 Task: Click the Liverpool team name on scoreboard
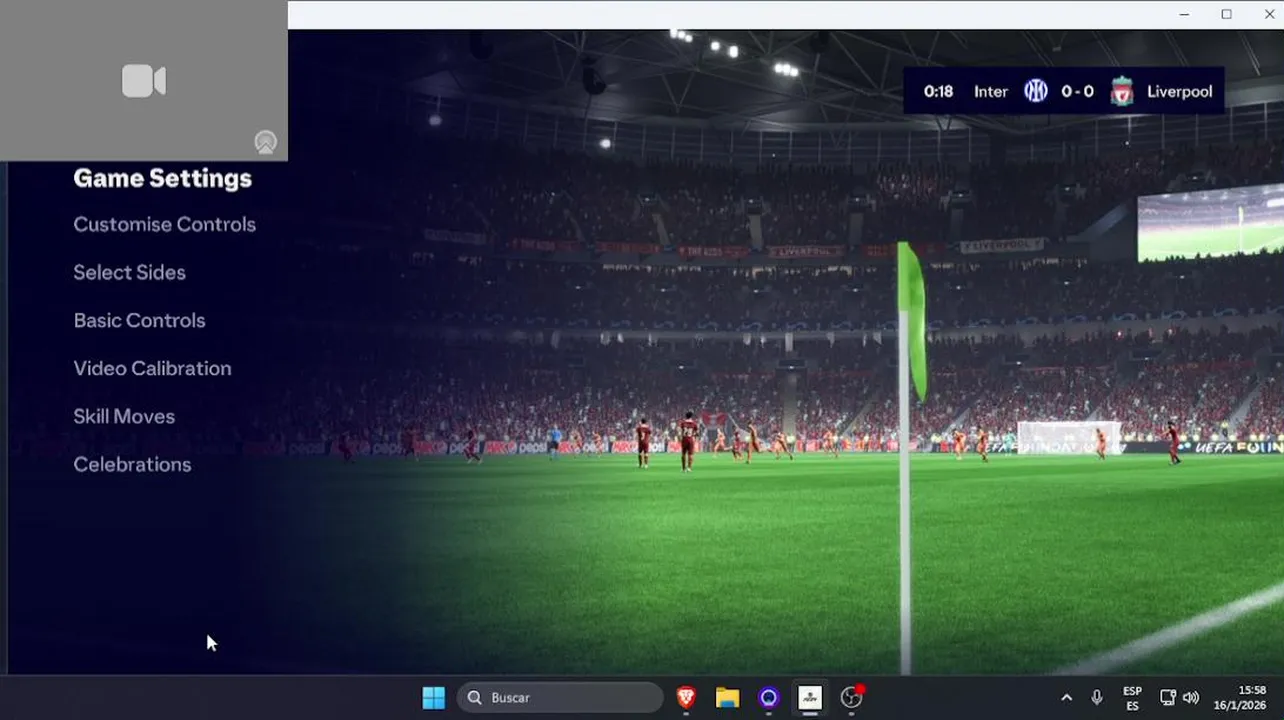[x=1179, y=91]
